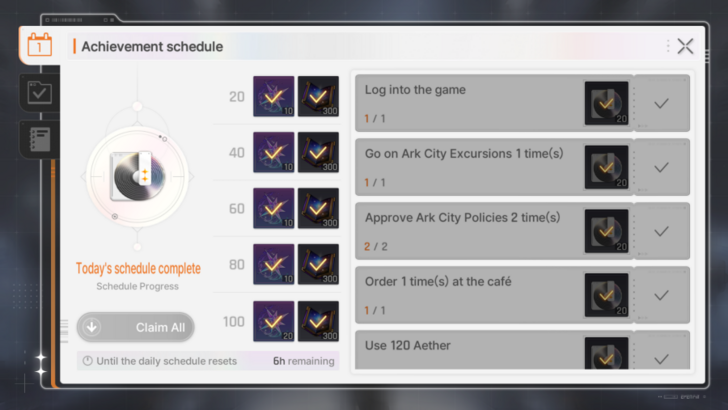
Task: Open the daily calendar schedule tab
Action: pyautogui.click(x=39, y=45)
